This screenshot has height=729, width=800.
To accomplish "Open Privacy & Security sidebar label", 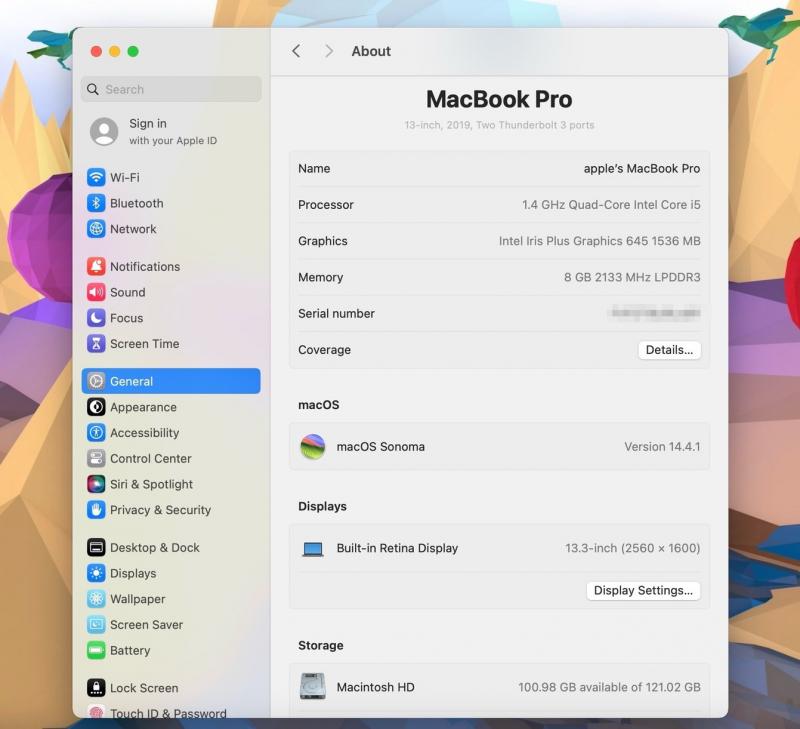I will (161, 510).
